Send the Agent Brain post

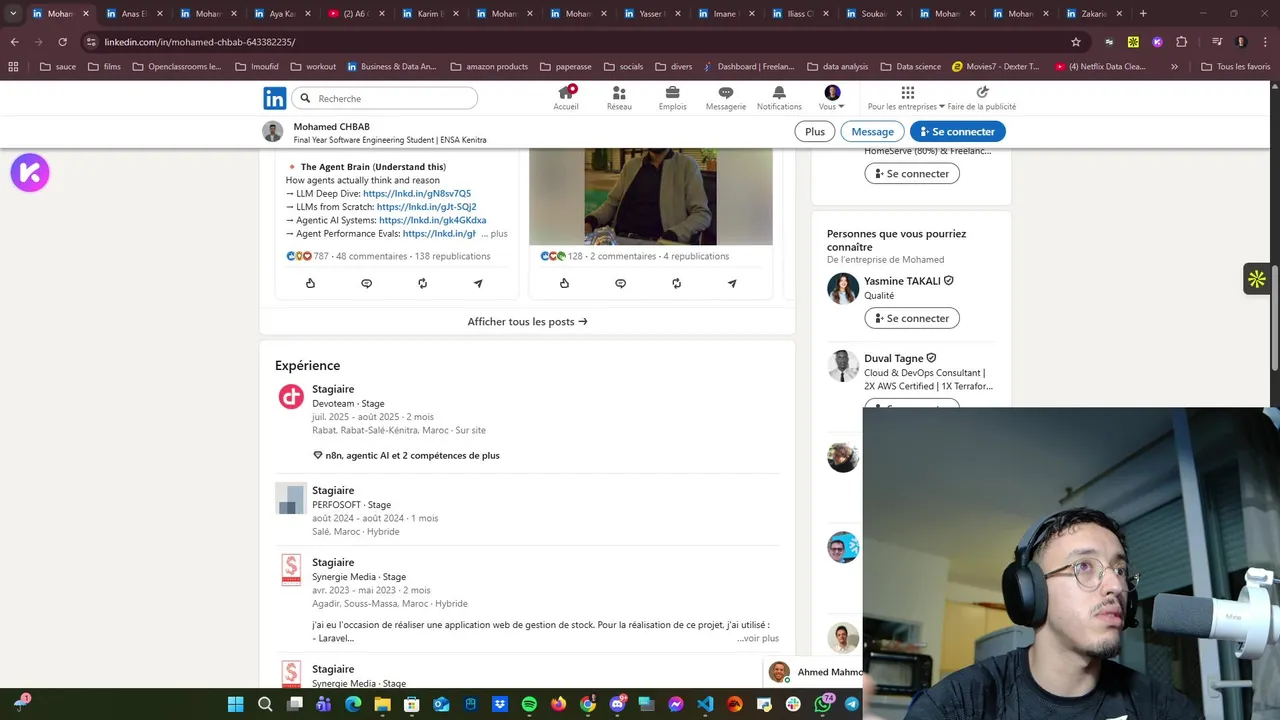pyautogui.click(x=478, y=283)
